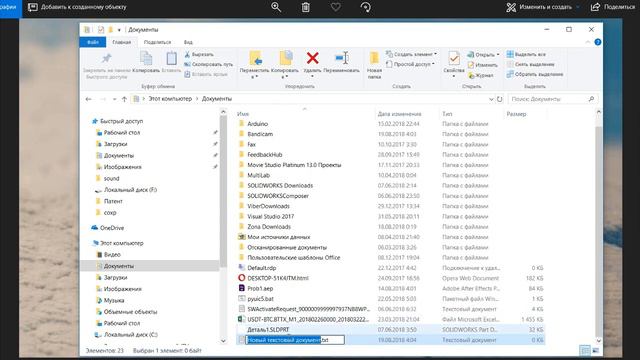Viewport: 640px width, 360px height.
Task: Click Поделиться share button
Action: click(613, 7)
